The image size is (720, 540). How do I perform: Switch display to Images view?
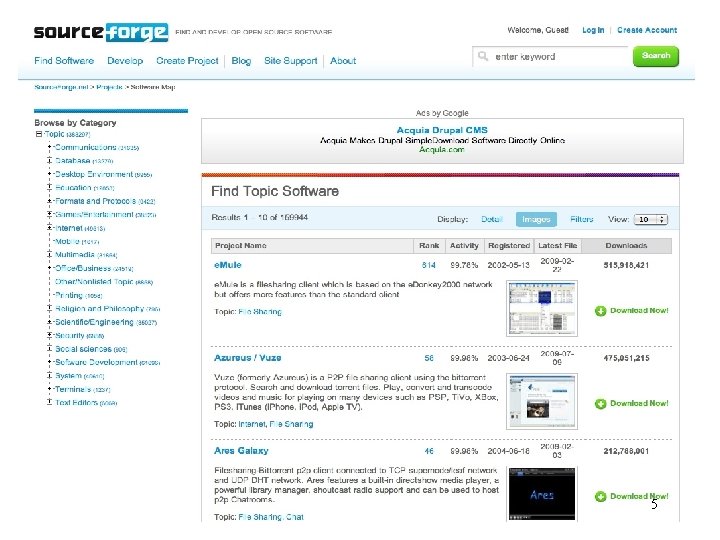pos(536,219)
